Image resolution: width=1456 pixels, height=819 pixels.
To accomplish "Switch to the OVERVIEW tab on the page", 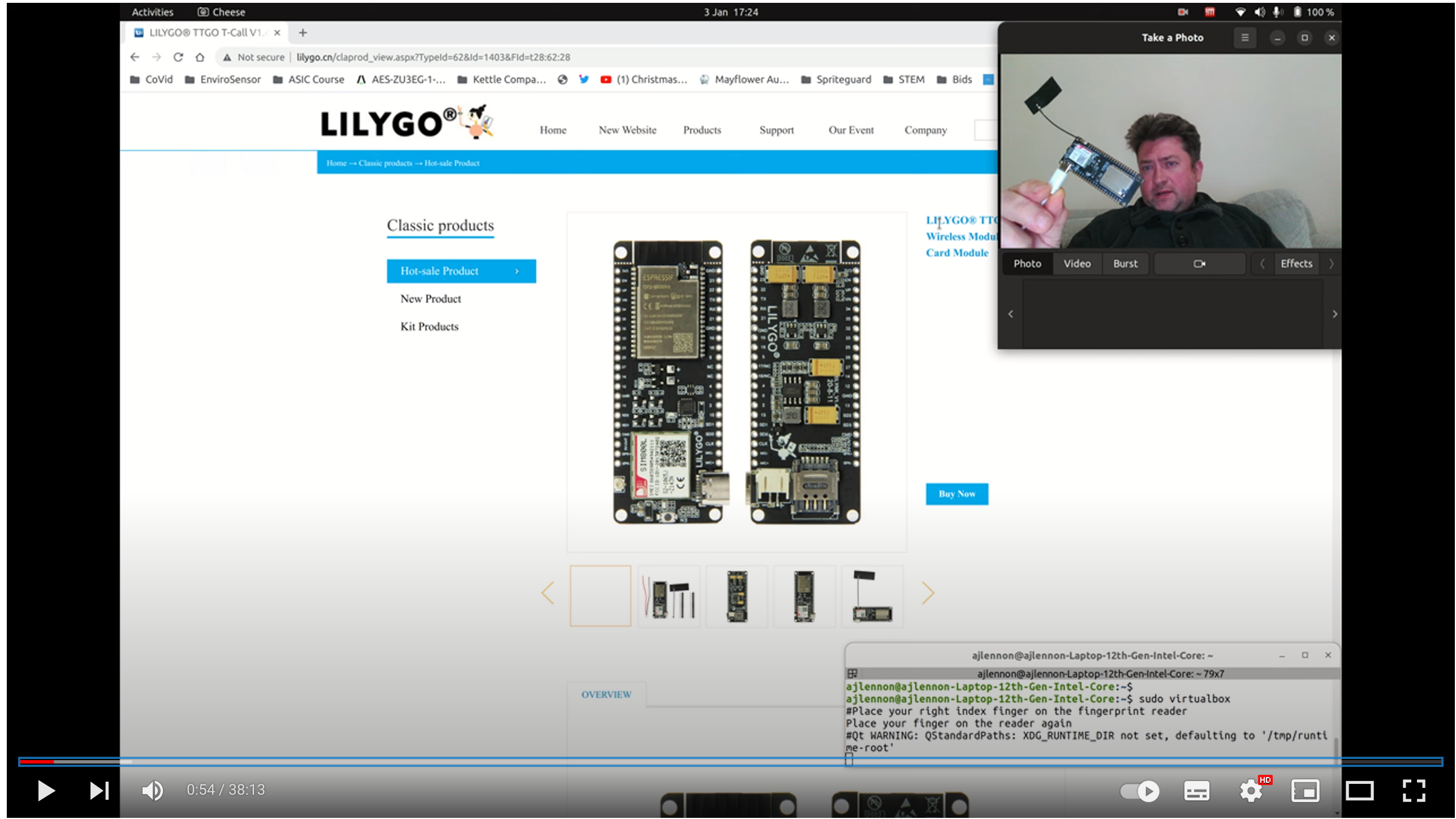I will pos(606,694).
